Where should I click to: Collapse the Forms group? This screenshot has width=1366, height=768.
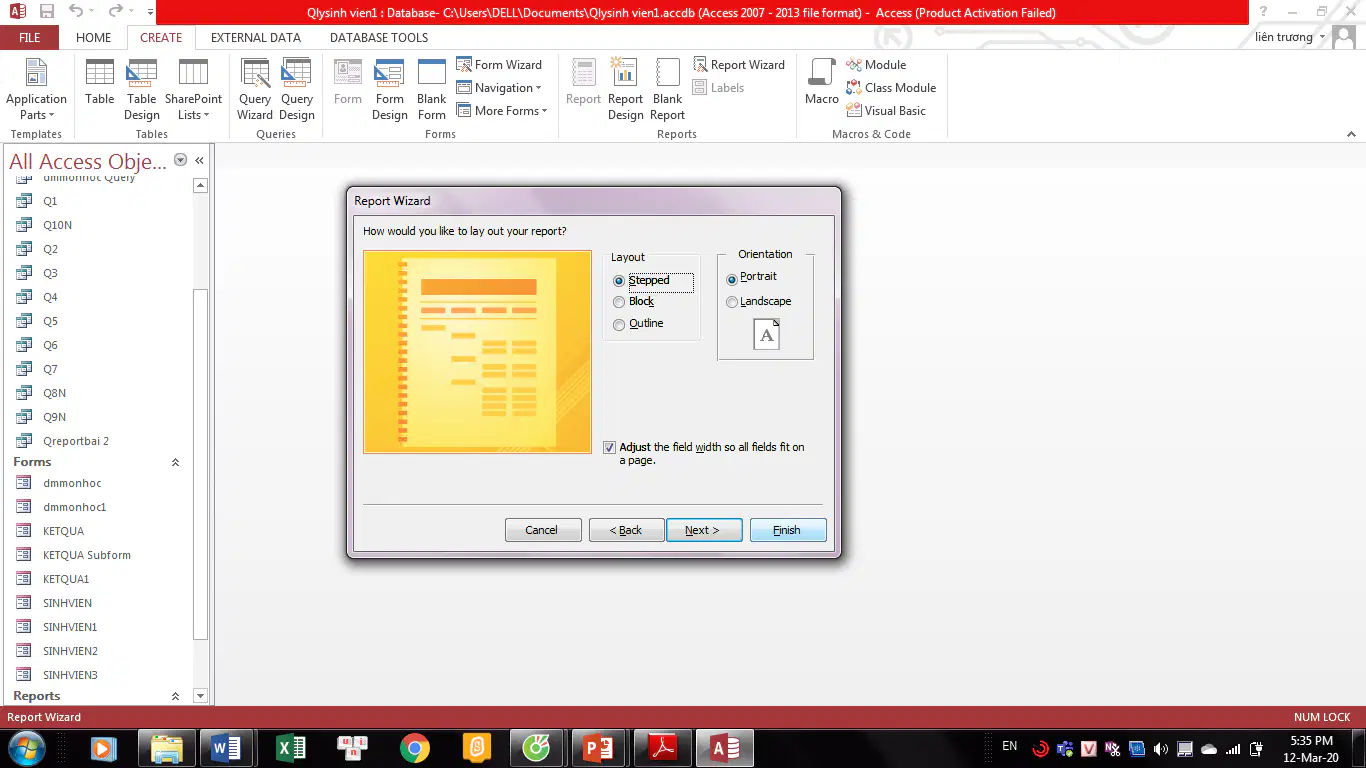pyautogui.click(x=176, y=462)
